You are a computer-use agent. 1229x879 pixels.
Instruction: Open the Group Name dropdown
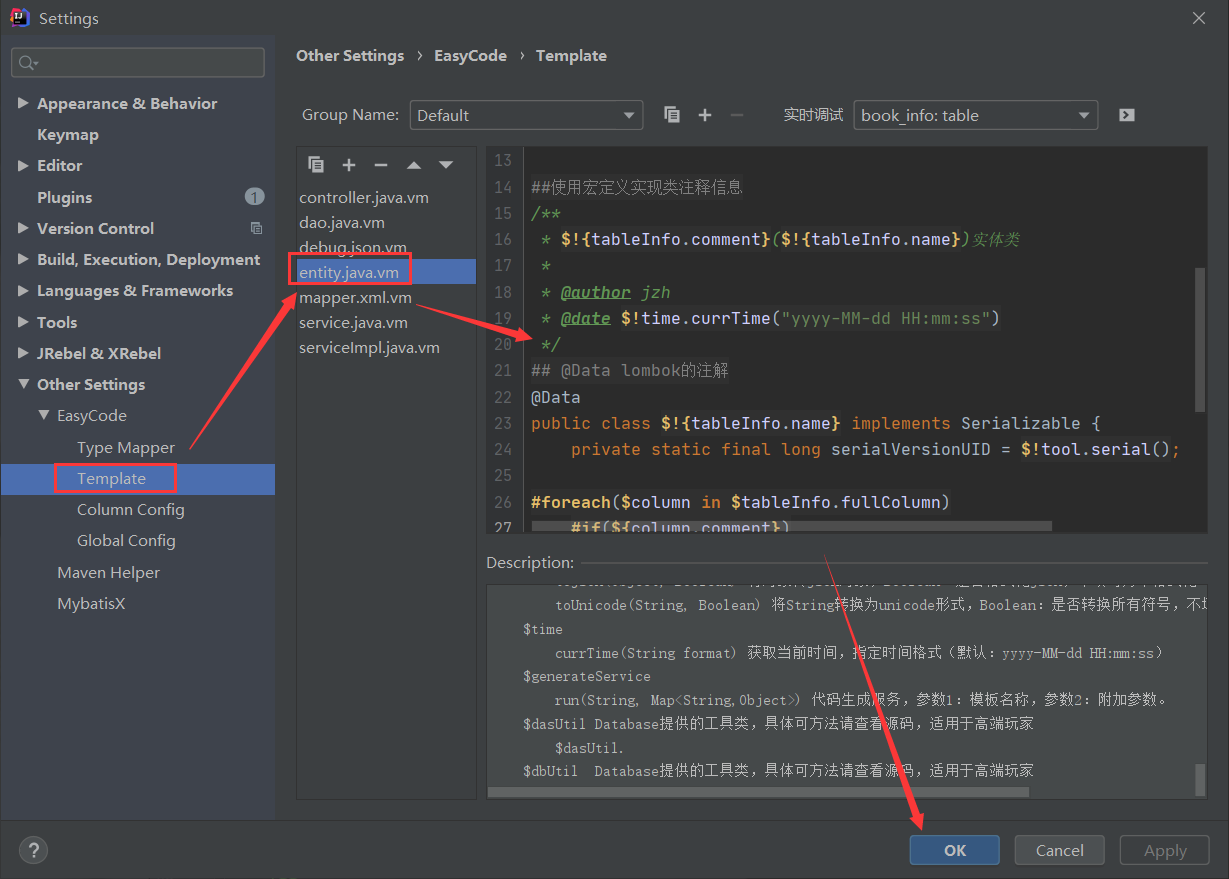click(526, 115)
